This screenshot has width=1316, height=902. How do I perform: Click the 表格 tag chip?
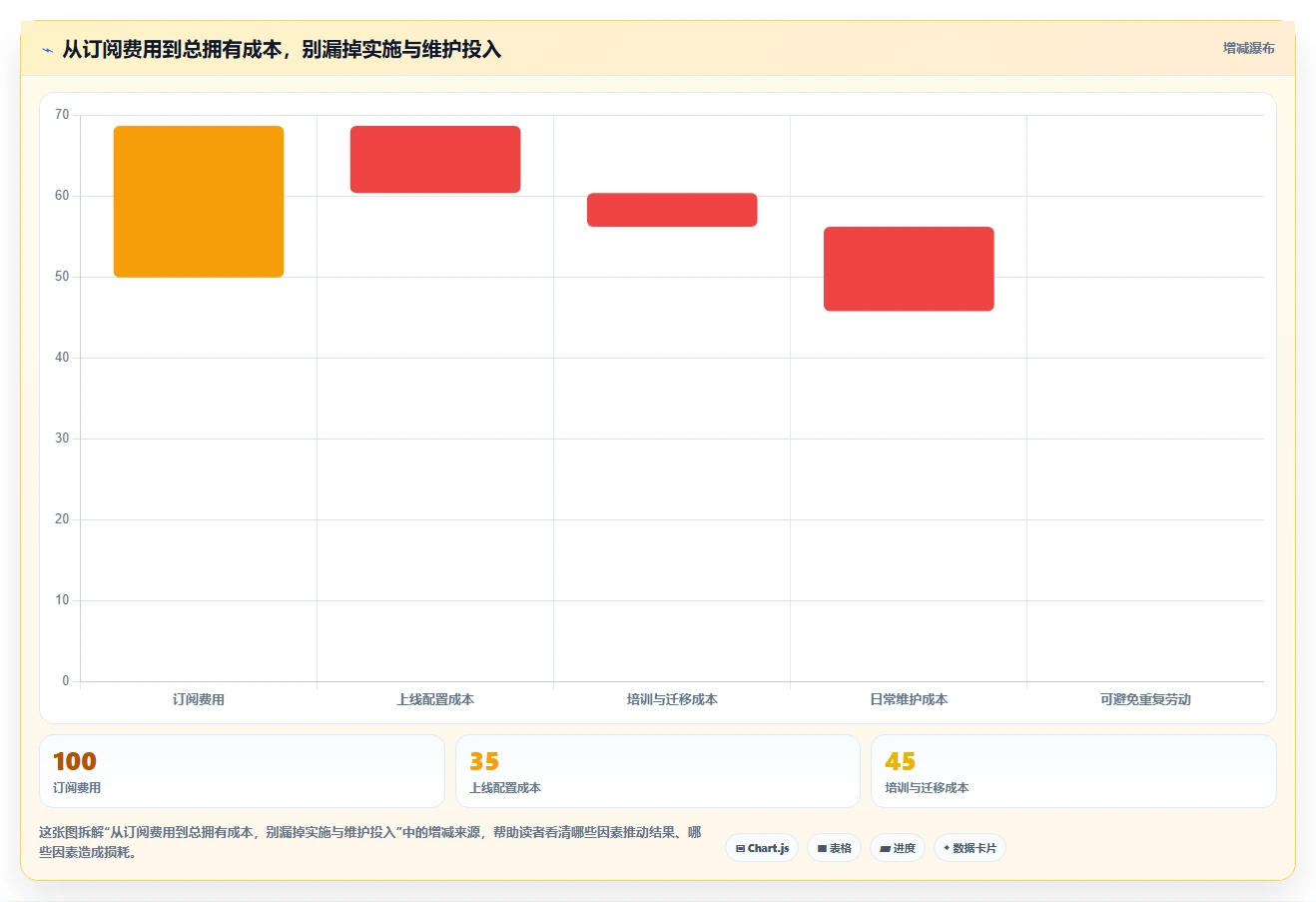pos(834,848)
